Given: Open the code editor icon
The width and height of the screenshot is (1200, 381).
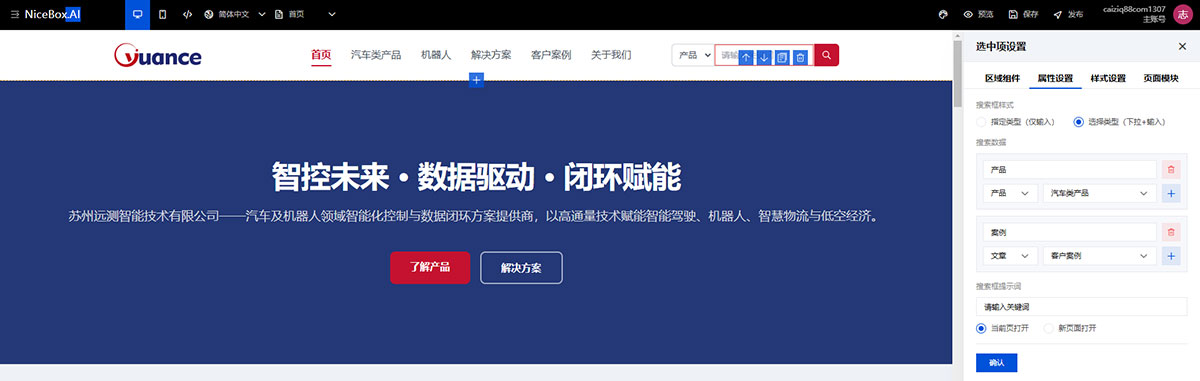Looking at the screenshot, I should pos(188,15).
